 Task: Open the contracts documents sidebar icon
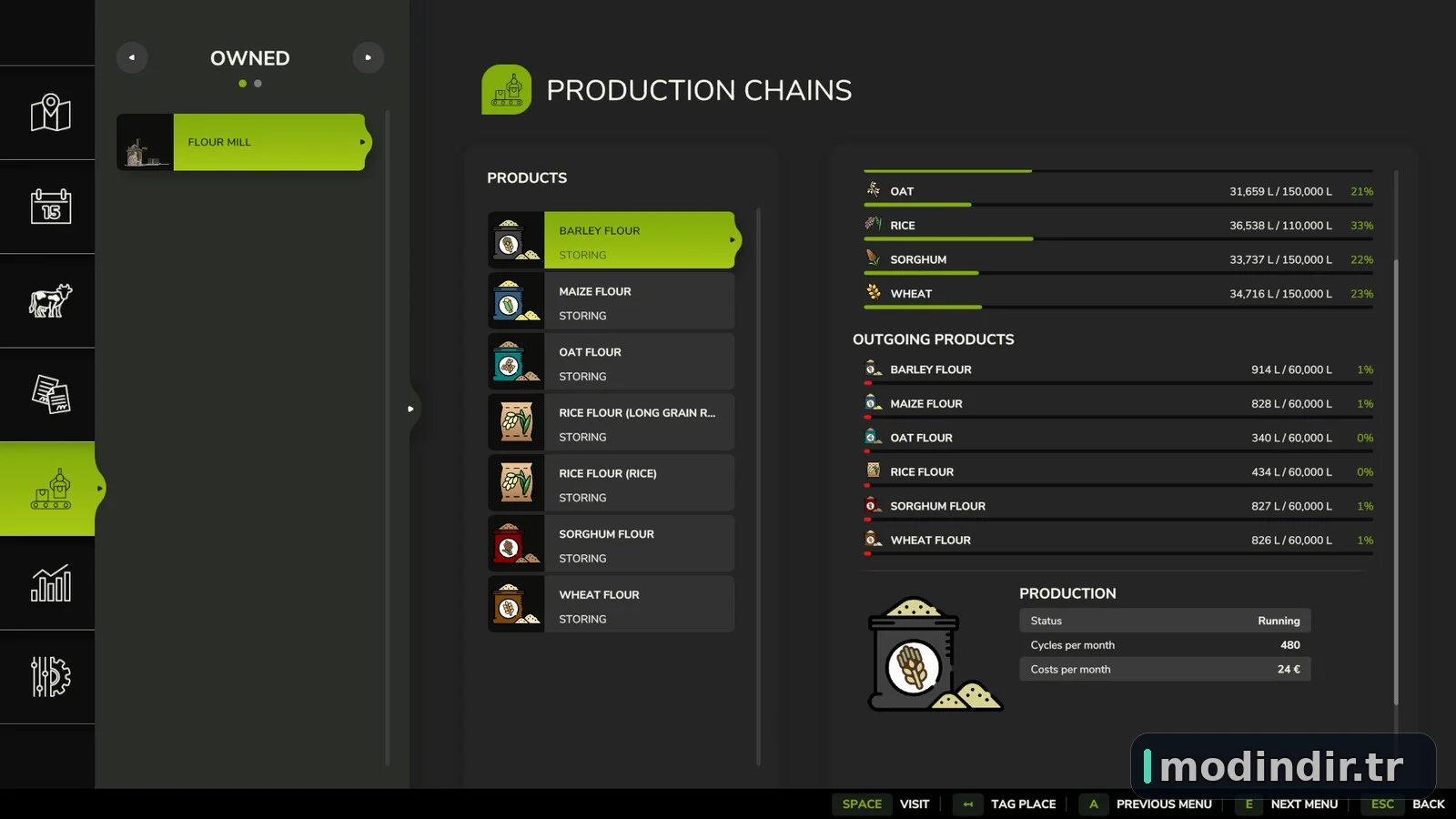[x=50, y=395]
